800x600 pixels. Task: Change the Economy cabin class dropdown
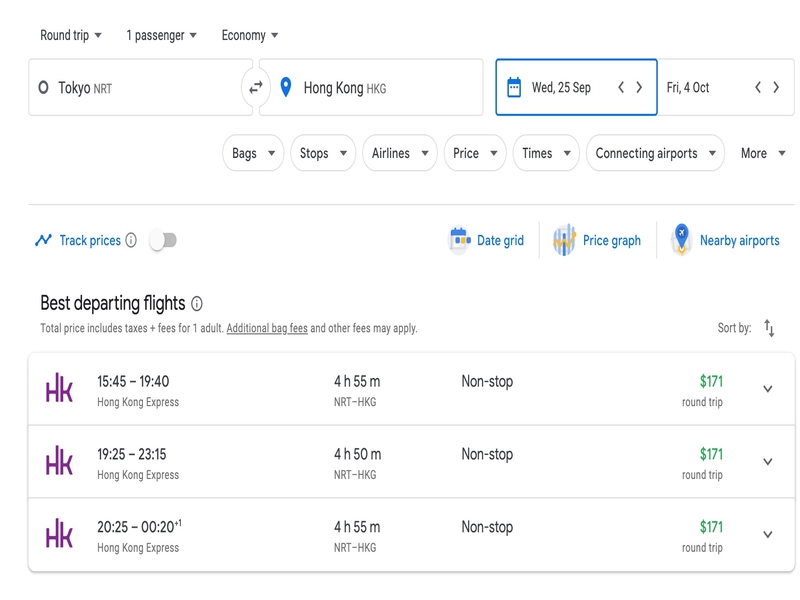[x=250, y=35]
